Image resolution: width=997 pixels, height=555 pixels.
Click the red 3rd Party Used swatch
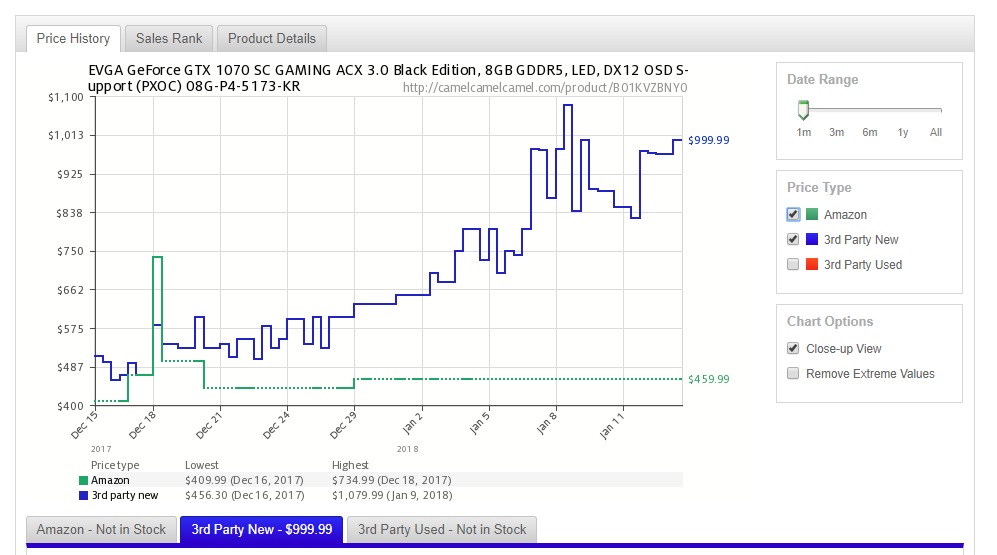(x=812, y=264)
